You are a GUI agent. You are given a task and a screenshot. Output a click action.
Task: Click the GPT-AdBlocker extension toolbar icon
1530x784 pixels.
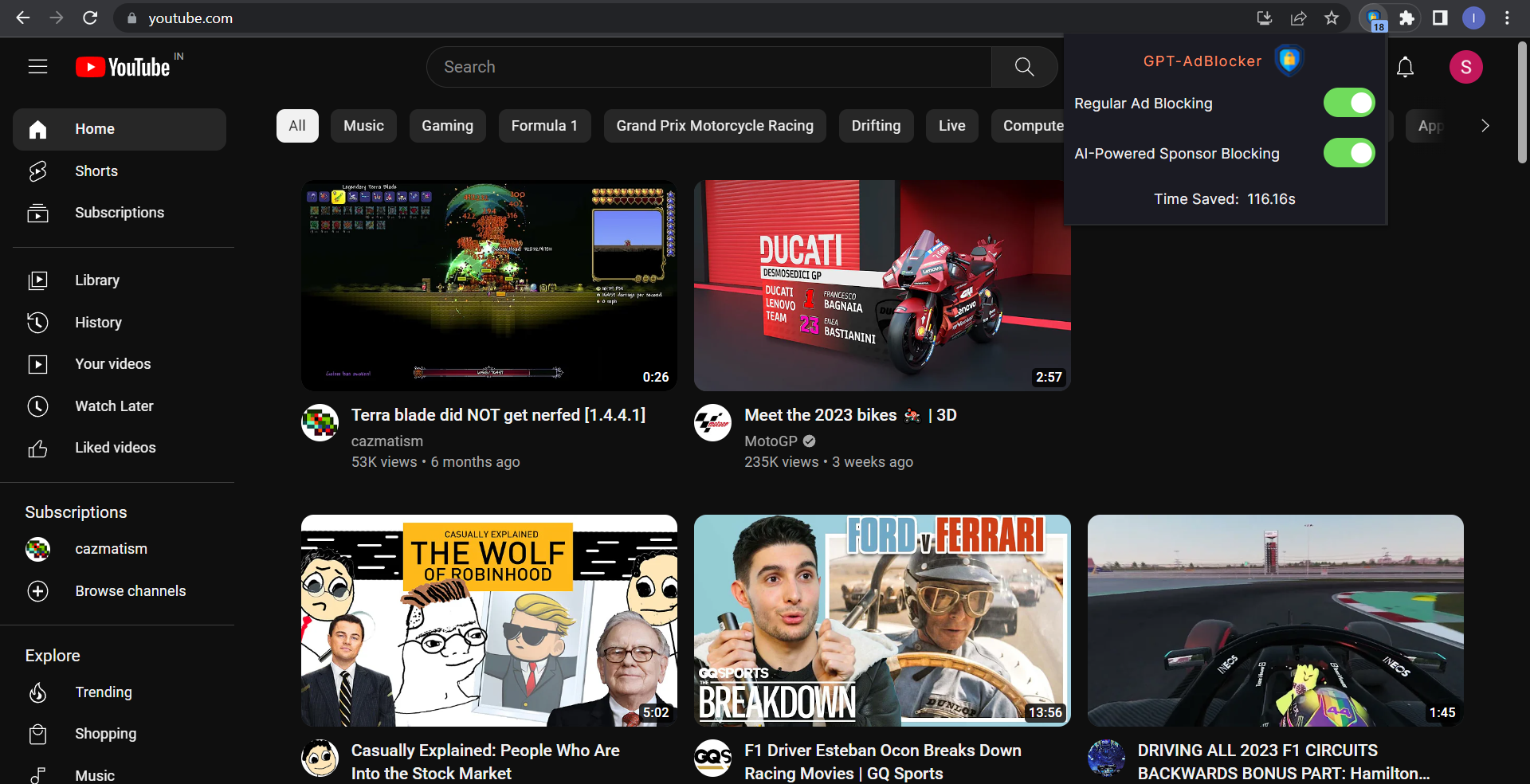1373,18
